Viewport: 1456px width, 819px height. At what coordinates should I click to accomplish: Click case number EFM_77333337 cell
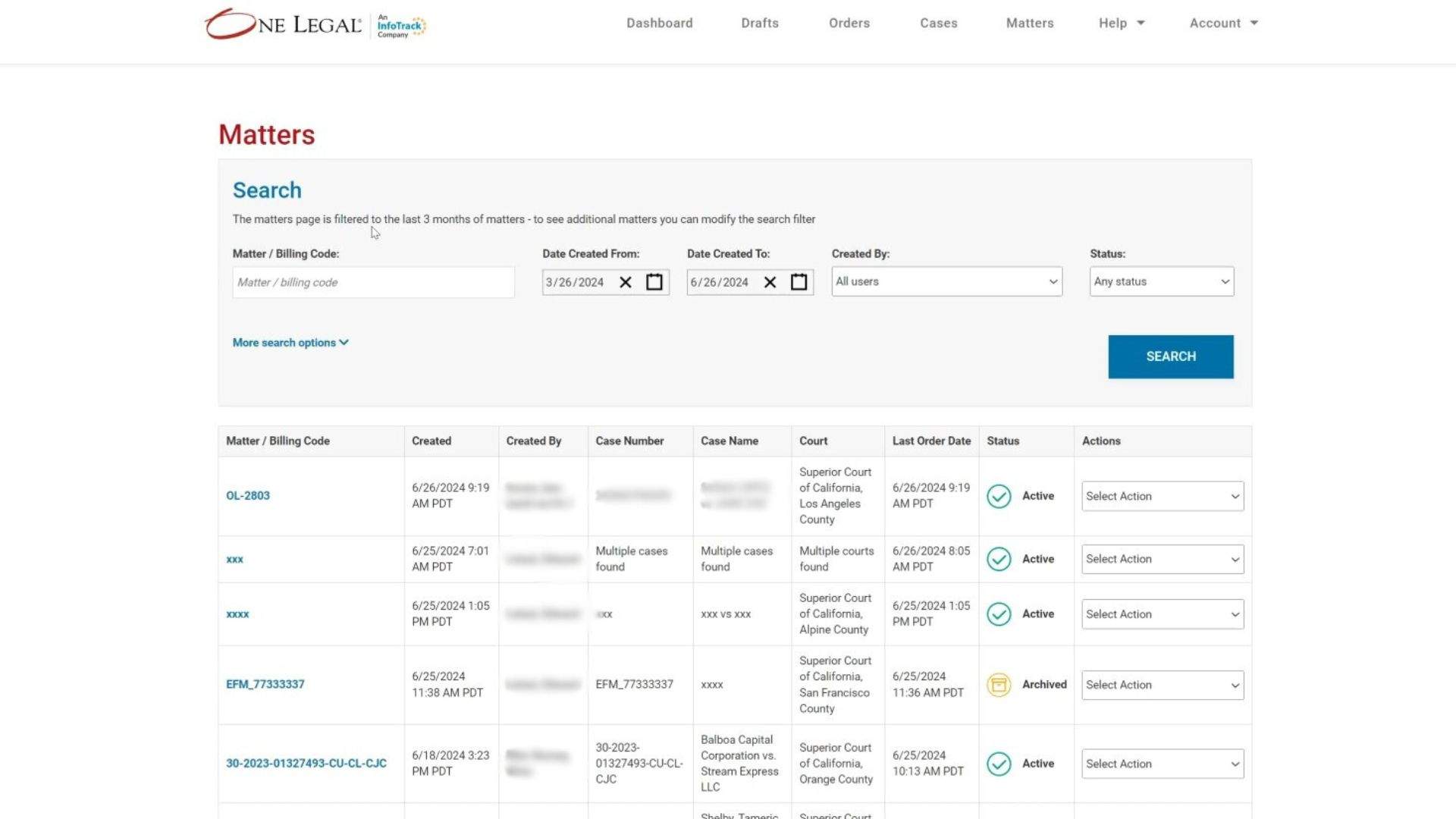[635, 684]
